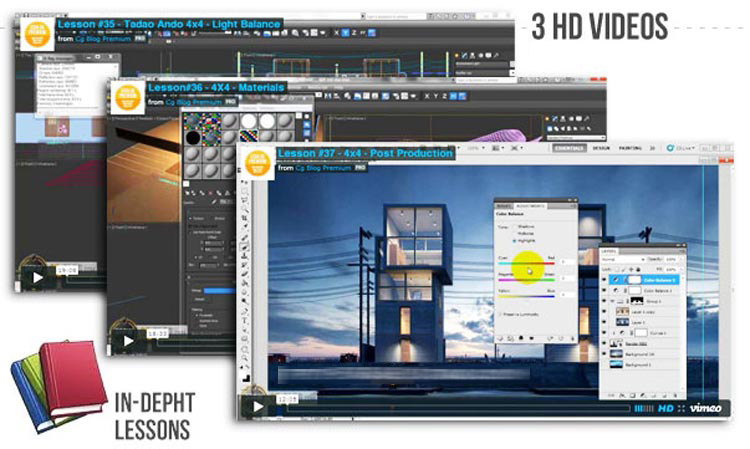Select the Essentials workspace in Photoshop
750x449 pixels.
point(570,148)
